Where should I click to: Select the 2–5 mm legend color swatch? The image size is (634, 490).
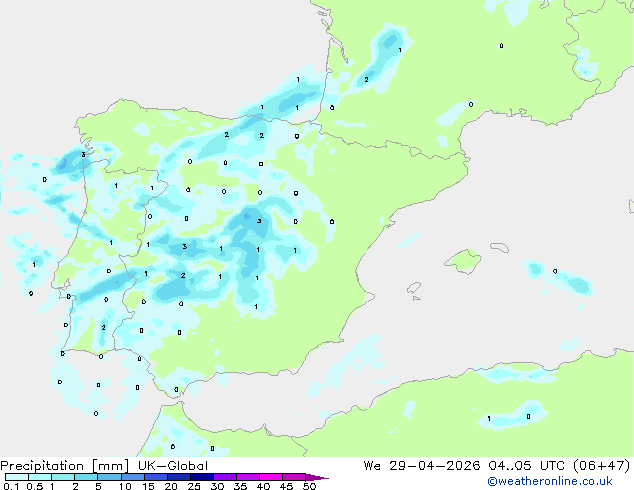(x=86, y=477)
